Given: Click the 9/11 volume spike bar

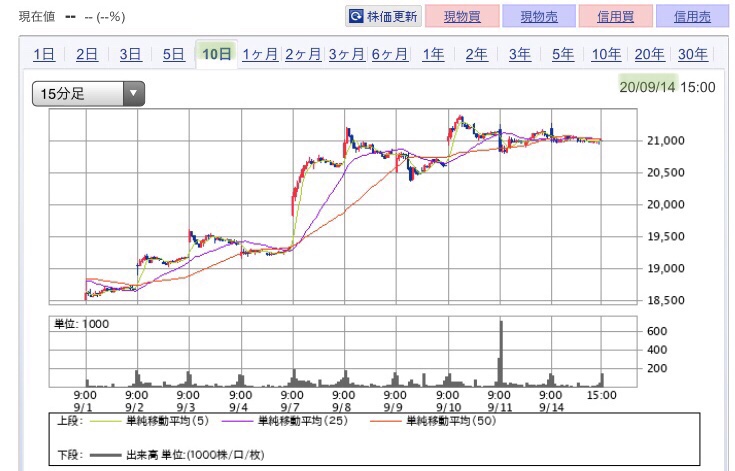Looking at the screenshot, I should pos(501,353).
